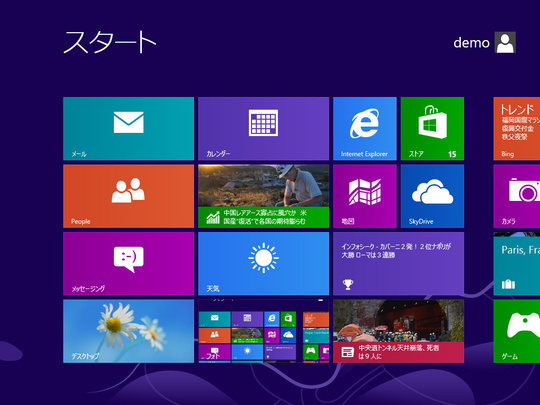
Task: Open the Messaging chat bubble tile
Action: click(x=128, y=263)
